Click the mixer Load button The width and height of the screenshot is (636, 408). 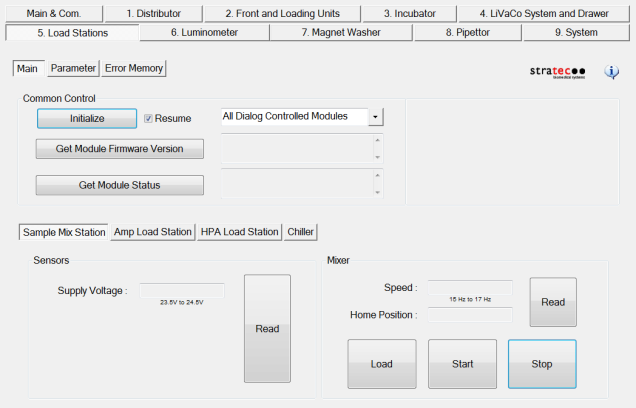(381, 364)
